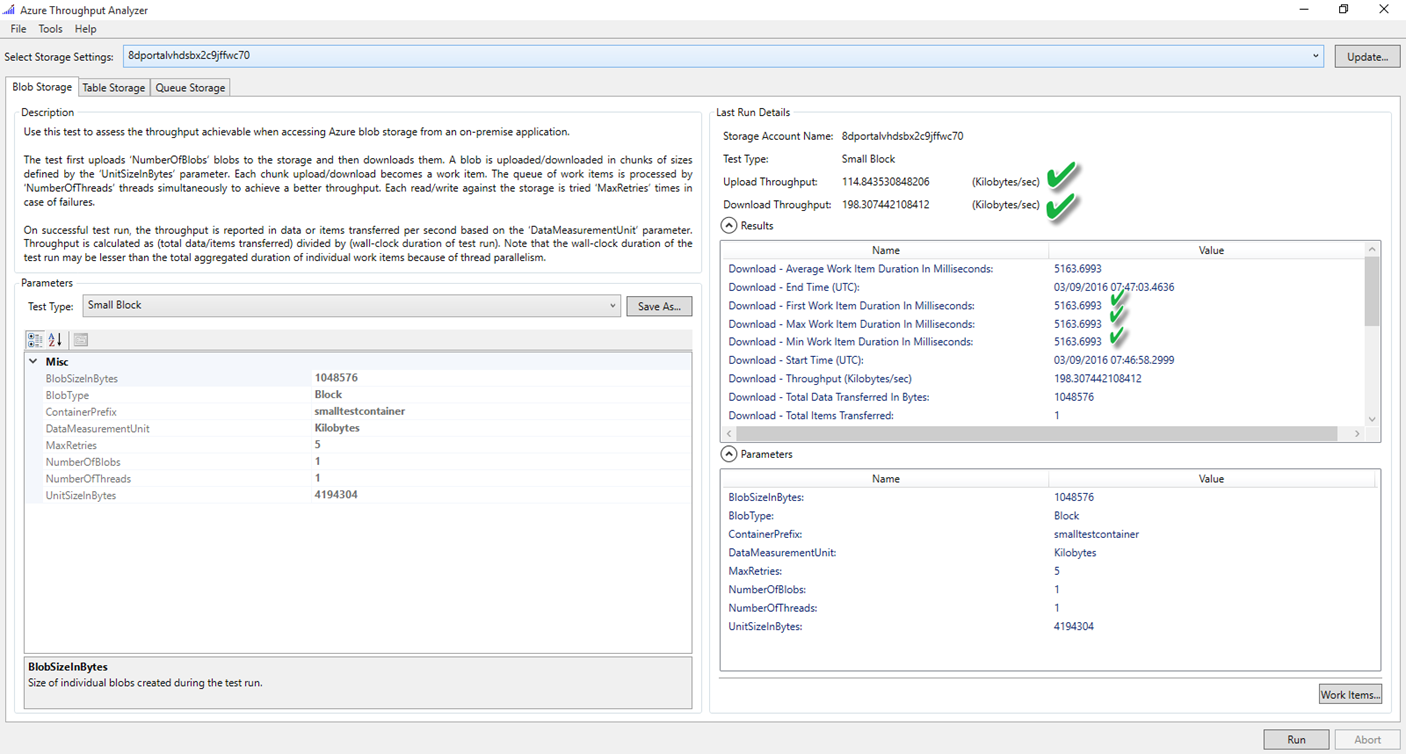Open the File menu

18,29
